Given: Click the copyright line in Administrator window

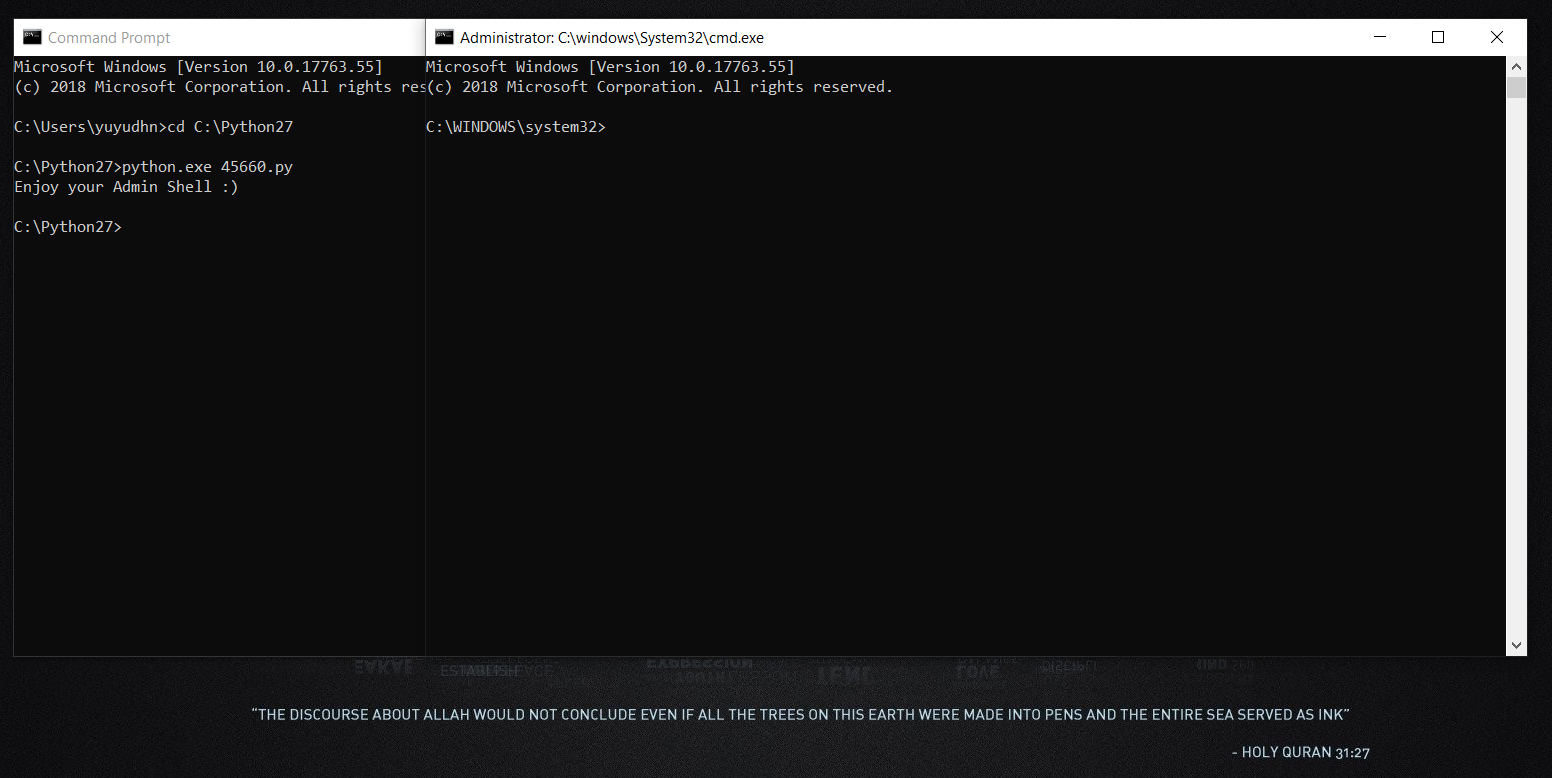Looking at the screenshot, I should point(659,87).
